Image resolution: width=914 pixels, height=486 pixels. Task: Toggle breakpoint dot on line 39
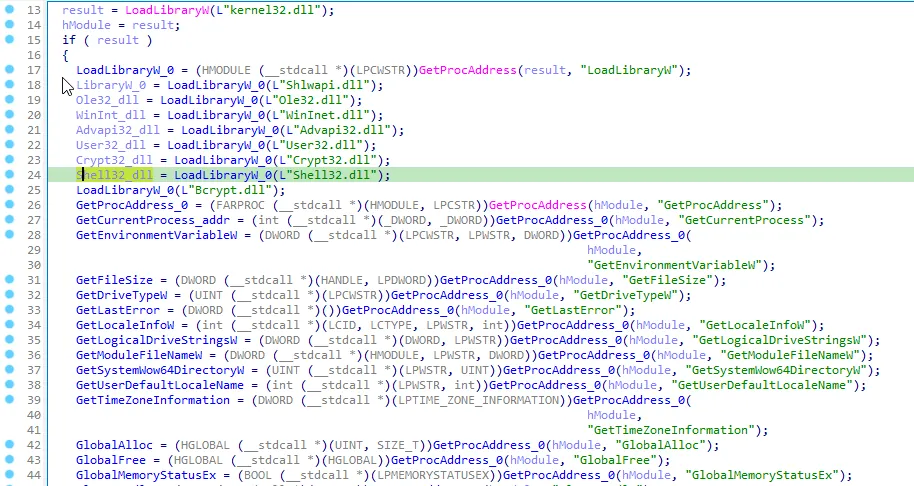[x=9, y=400]
